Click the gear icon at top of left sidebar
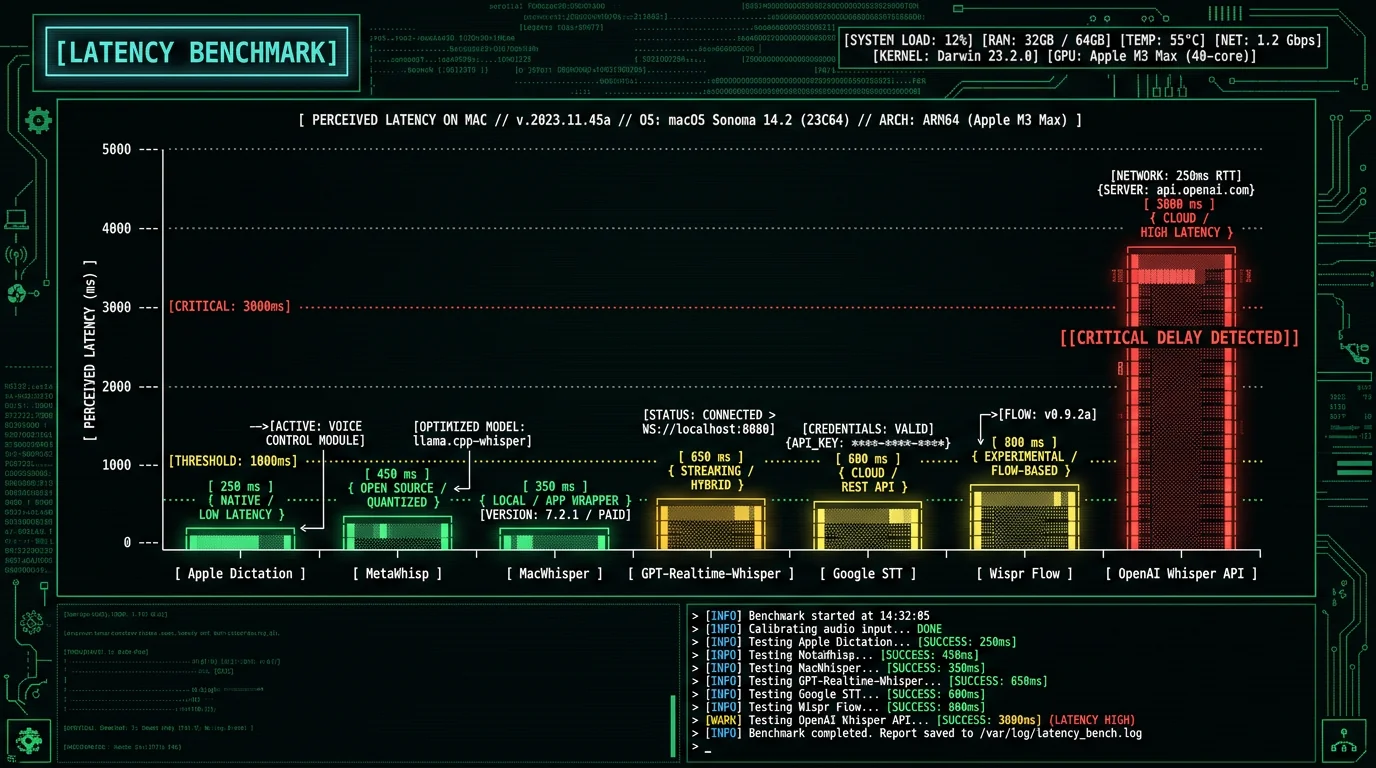This screenshot has width=1376, height=768. tap(38, 121)
